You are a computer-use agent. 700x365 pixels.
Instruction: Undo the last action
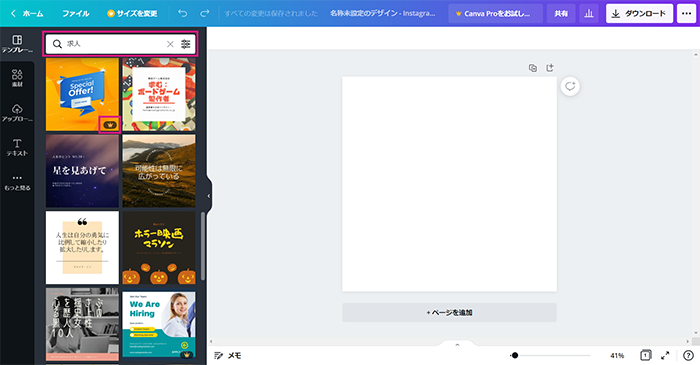(x=183, y=13)
